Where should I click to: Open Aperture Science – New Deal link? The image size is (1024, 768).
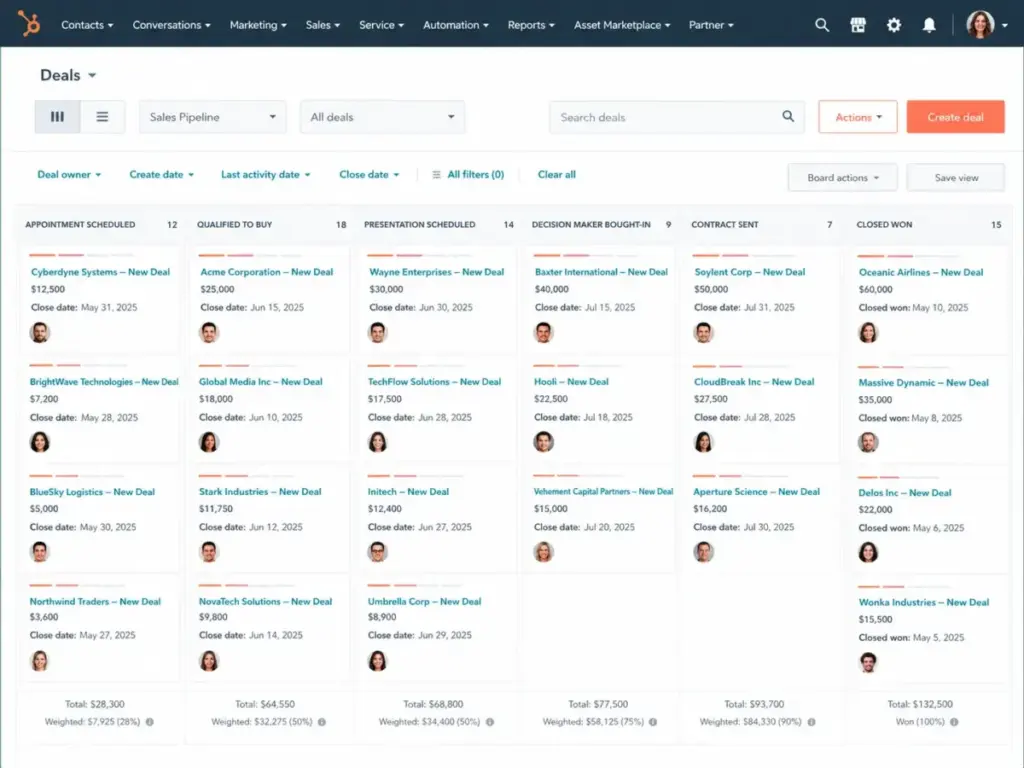coord(756,491)
